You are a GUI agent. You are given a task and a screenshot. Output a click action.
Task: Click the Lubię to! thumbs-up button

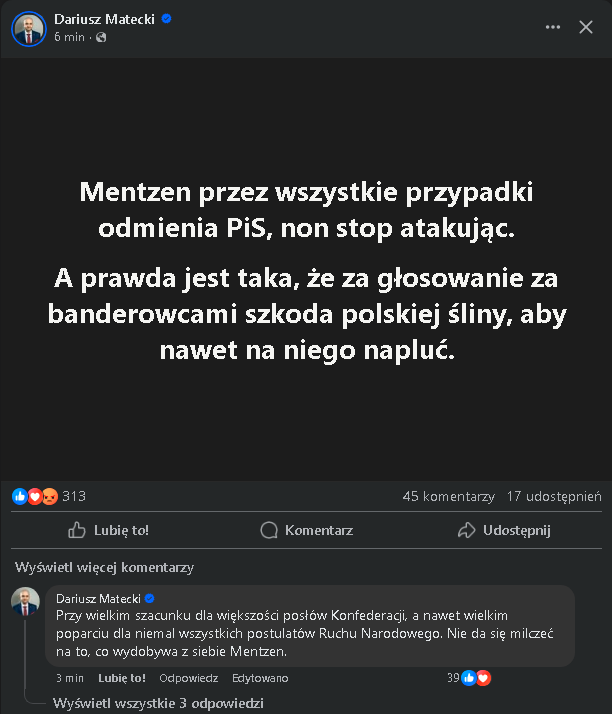coord(108,530)
